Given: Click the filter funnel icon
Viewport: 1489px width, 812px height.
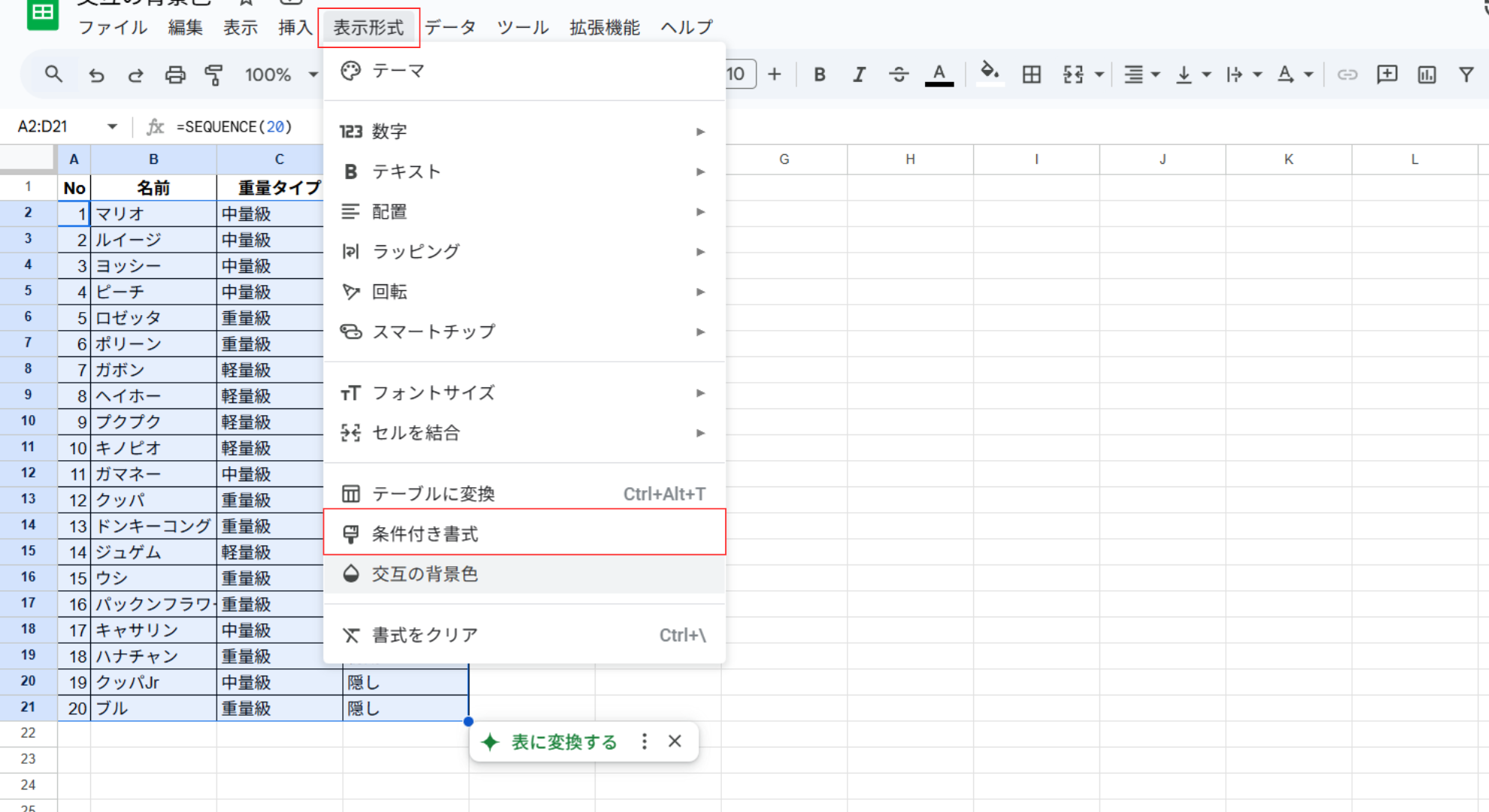Looking at the screenshot, I should click(1466, 74).
